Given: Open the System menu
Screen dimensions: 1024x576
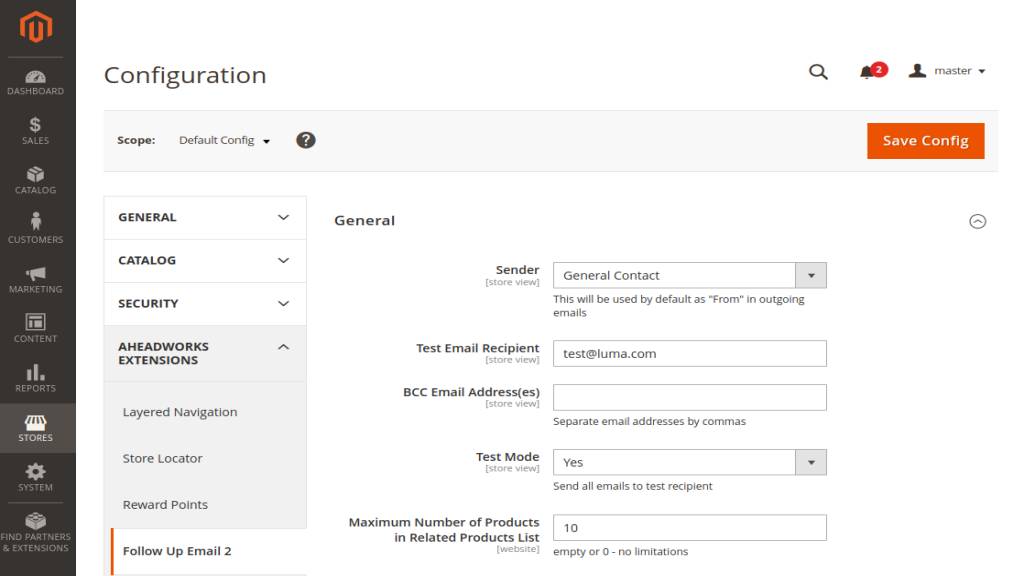Looking at the screenshot, I should (x=36, y=477).
